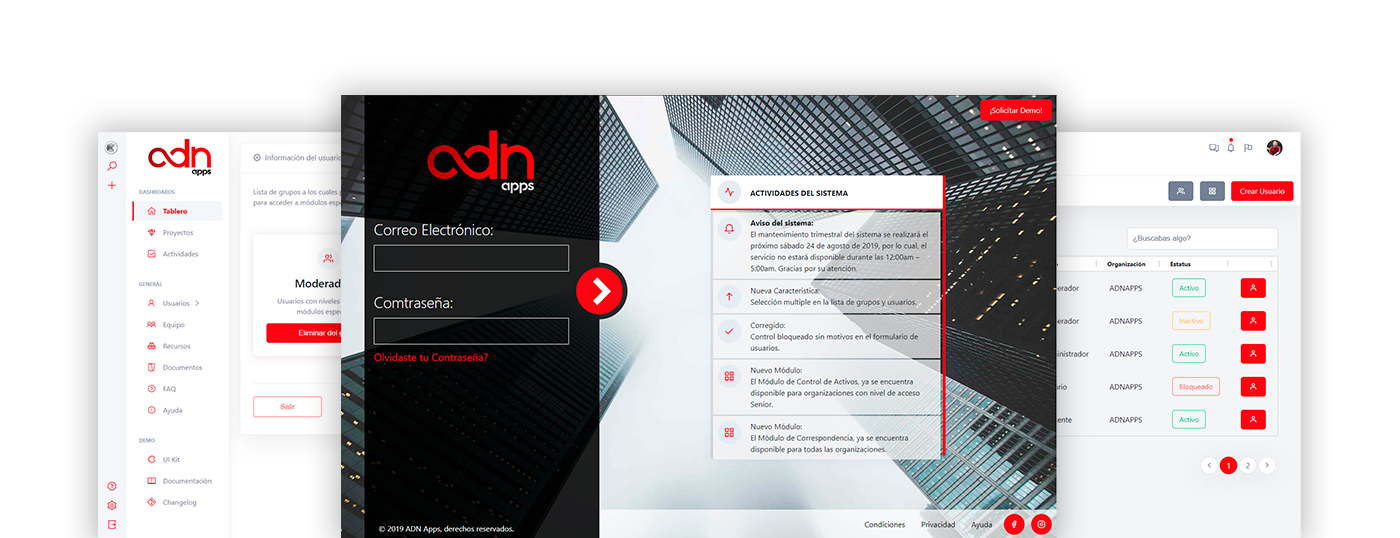The image size is (1400, 538).
Task: Select Proyectos in the sidebar
Action: 177,233
